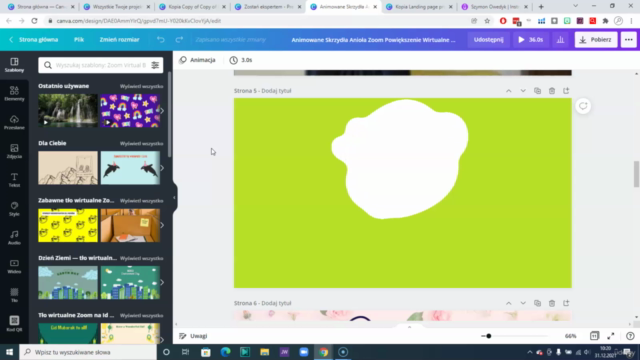Open Windows Start menu

pyautogui.click(x=9, y=352)
